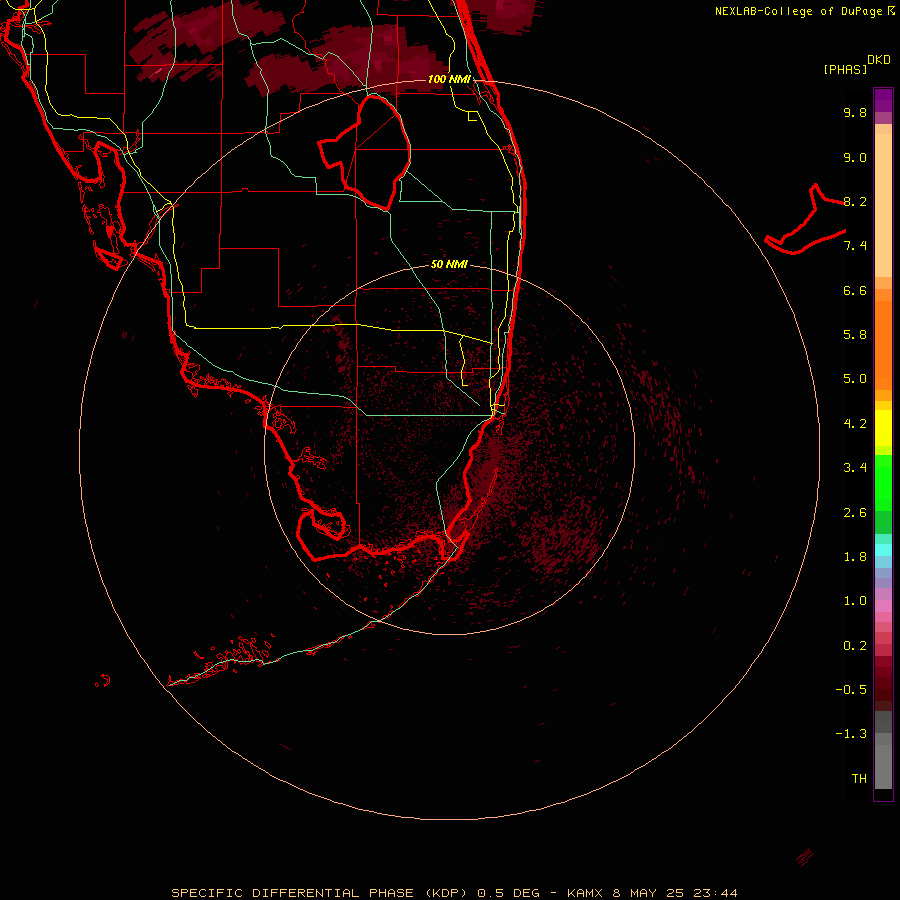
Task: Click the bright green segment of color bar
Action: click(883, 483)
